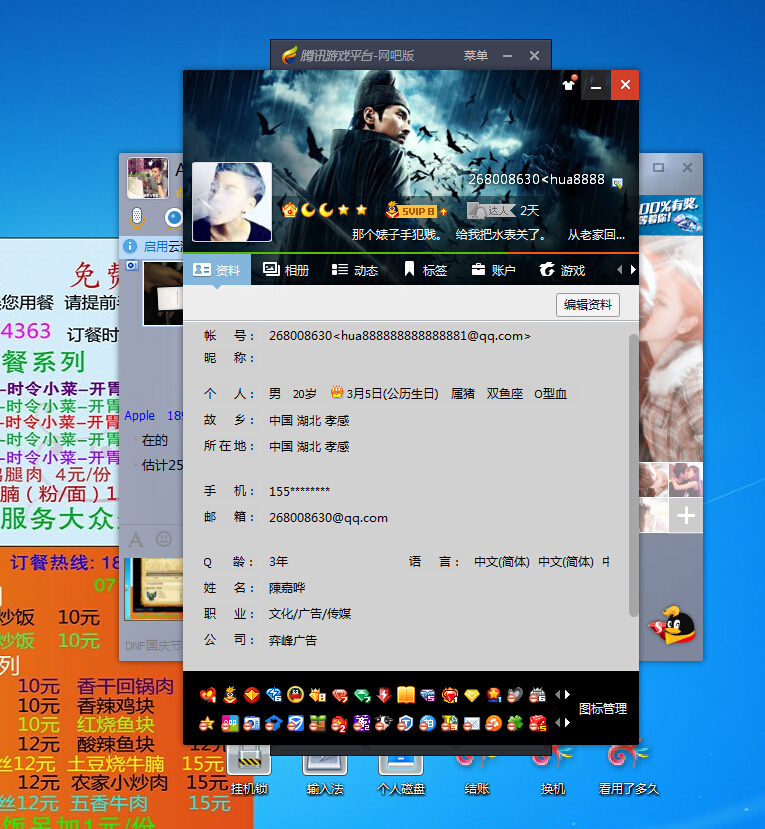Image resolution: width=765 pixels, height=829 pixels.
Task: Switch to the 游戏 tab
Action: [562, 270]
